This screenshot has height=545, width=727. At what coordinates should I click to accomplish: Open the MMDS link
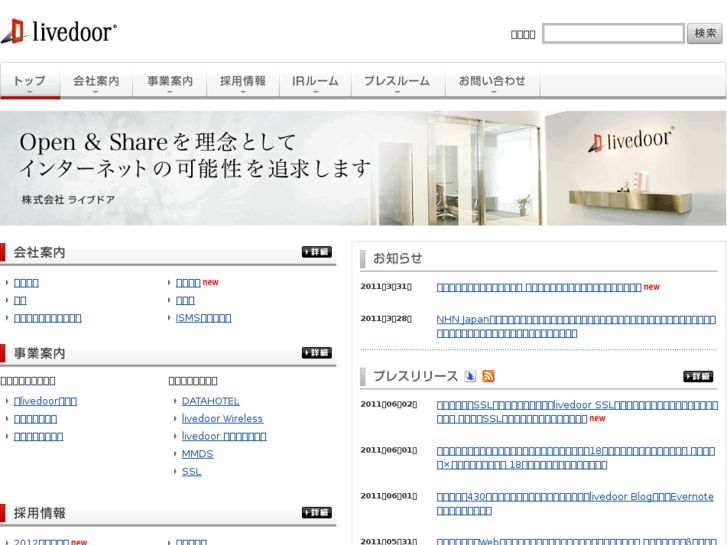coord(198,454)
